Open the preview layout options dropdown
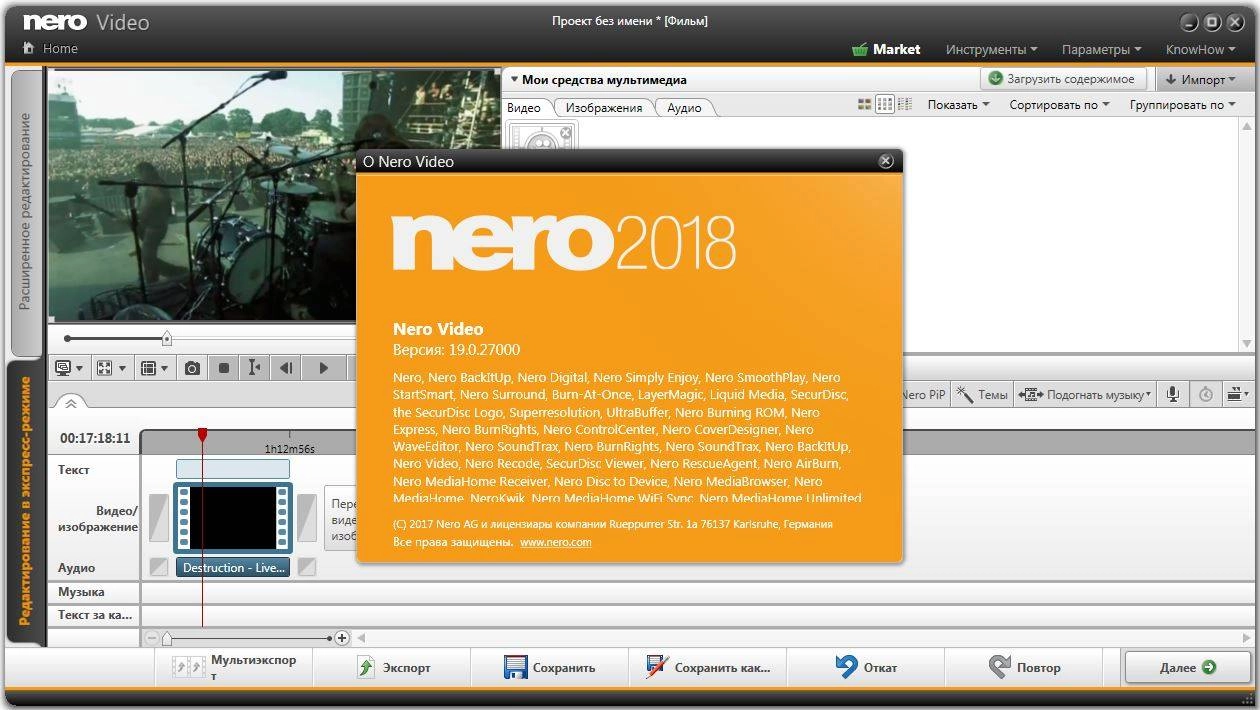1260x710 pixels. click(x=154, y=368)
